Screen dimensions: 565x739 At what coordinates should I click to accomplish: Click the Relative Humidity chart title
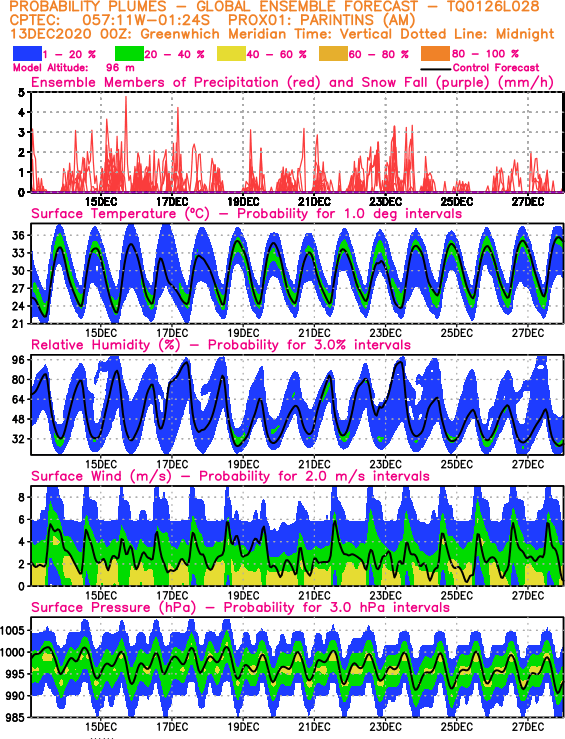(221, 345)
